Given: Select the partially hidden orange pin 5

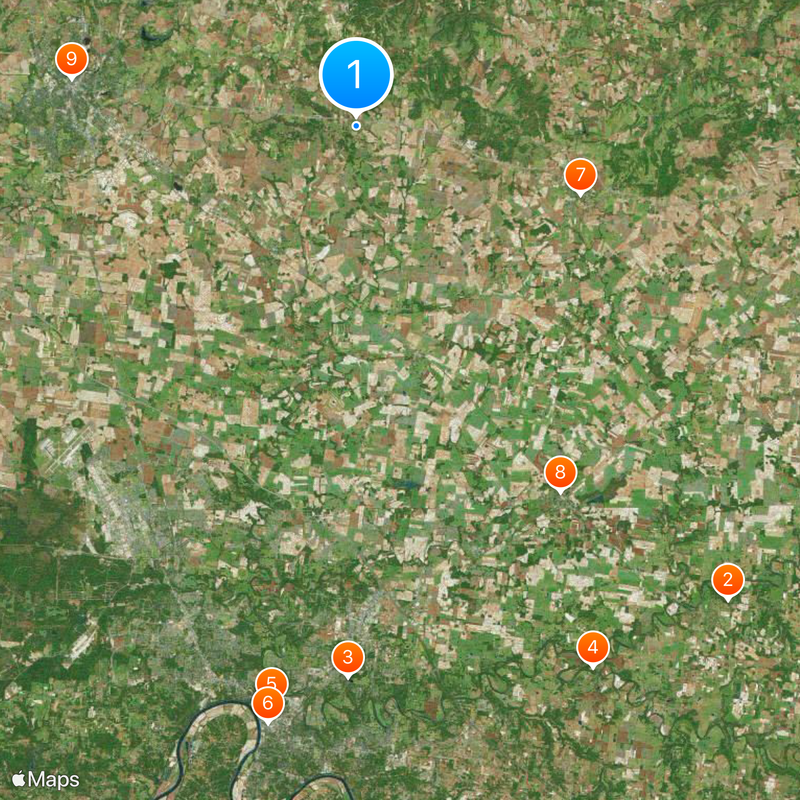Looking at the screenshot, I should tap(272, 677).
